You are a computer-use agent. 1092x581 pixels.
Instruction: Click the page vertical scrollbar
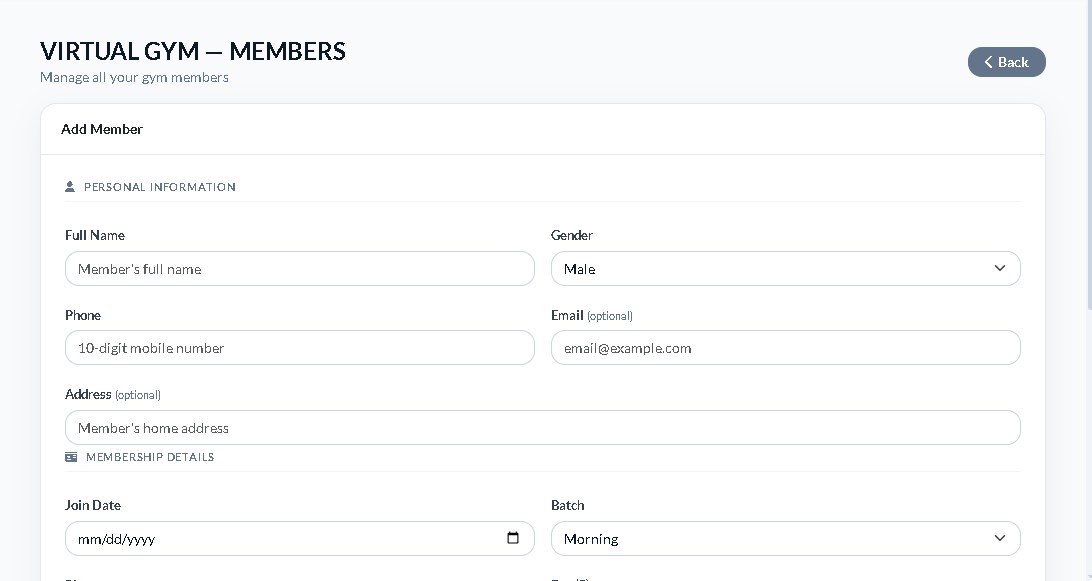pos(1089,153)
